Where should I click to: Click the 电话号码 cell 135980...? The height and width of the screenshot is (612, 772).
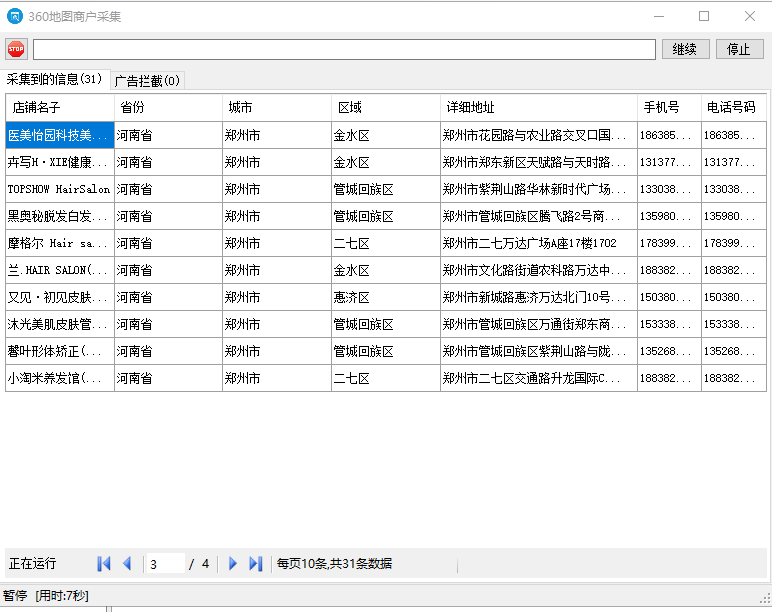tap(734, 217)
